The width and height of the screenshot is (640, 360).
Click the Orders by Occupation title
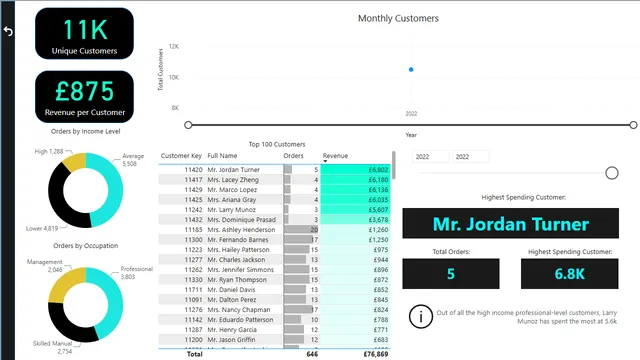pos(85,246)
